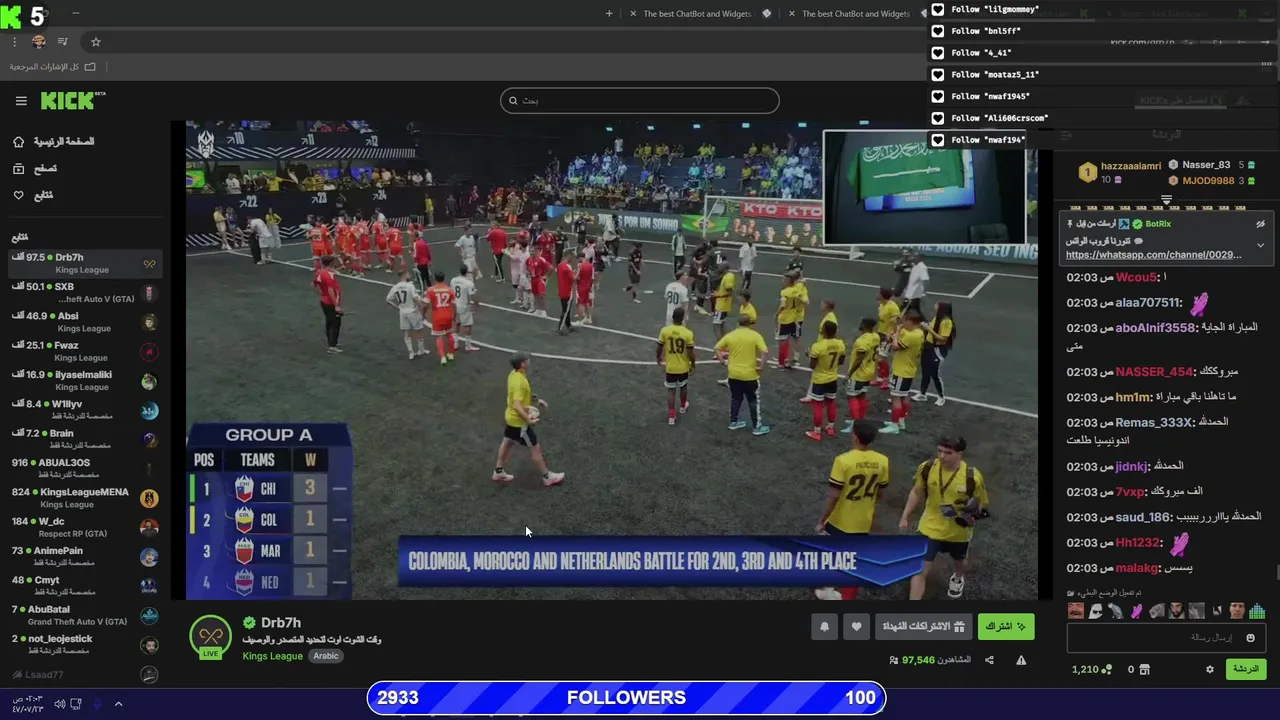Click Nasser_83 in the gift leaderboard
Viewport: 1280px width, 720px height.
1206,165
